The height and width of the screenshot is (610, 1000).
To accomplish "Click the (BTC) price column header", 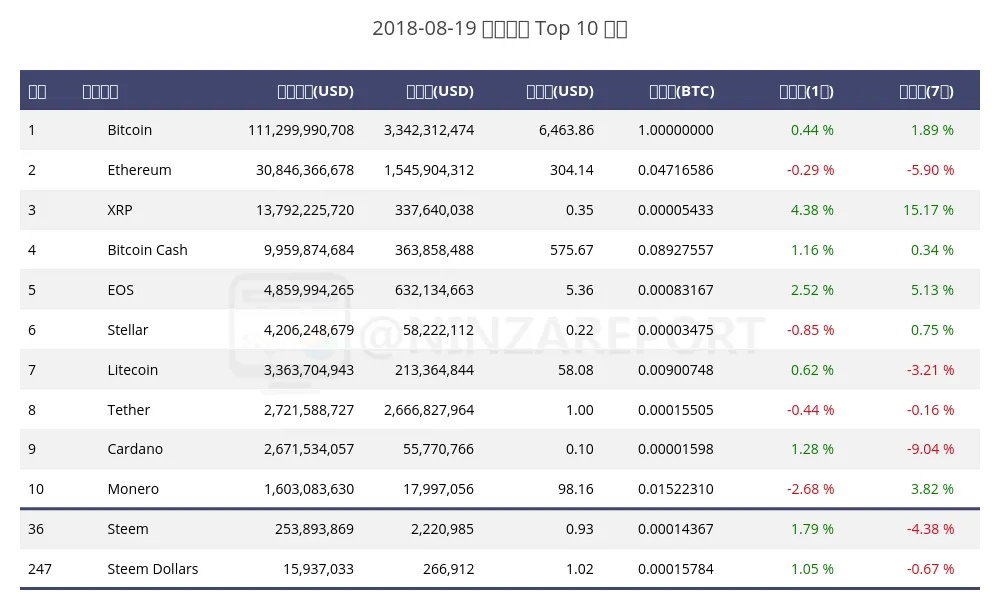I will [682, 91].
